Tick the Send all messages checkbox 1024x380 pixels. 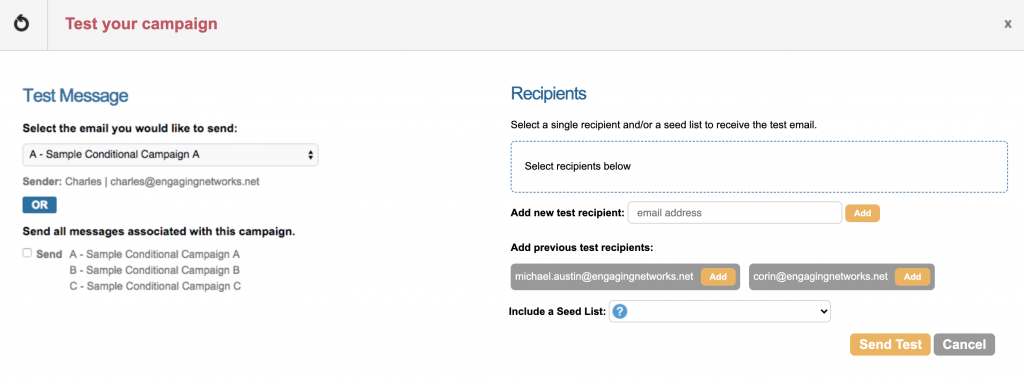tap(27, 253)
